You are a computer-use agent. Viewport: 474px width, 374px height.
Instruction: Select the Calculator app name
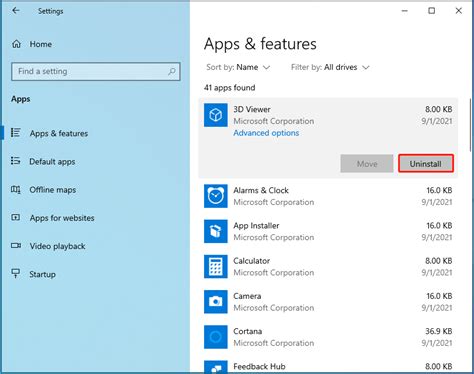252,261
